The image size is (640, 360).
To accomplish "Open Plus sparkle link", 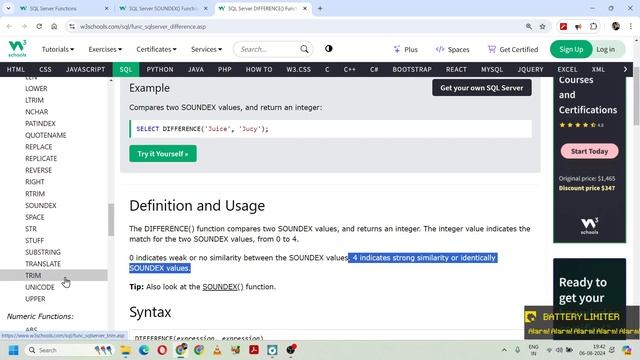I will click(406, 49).
